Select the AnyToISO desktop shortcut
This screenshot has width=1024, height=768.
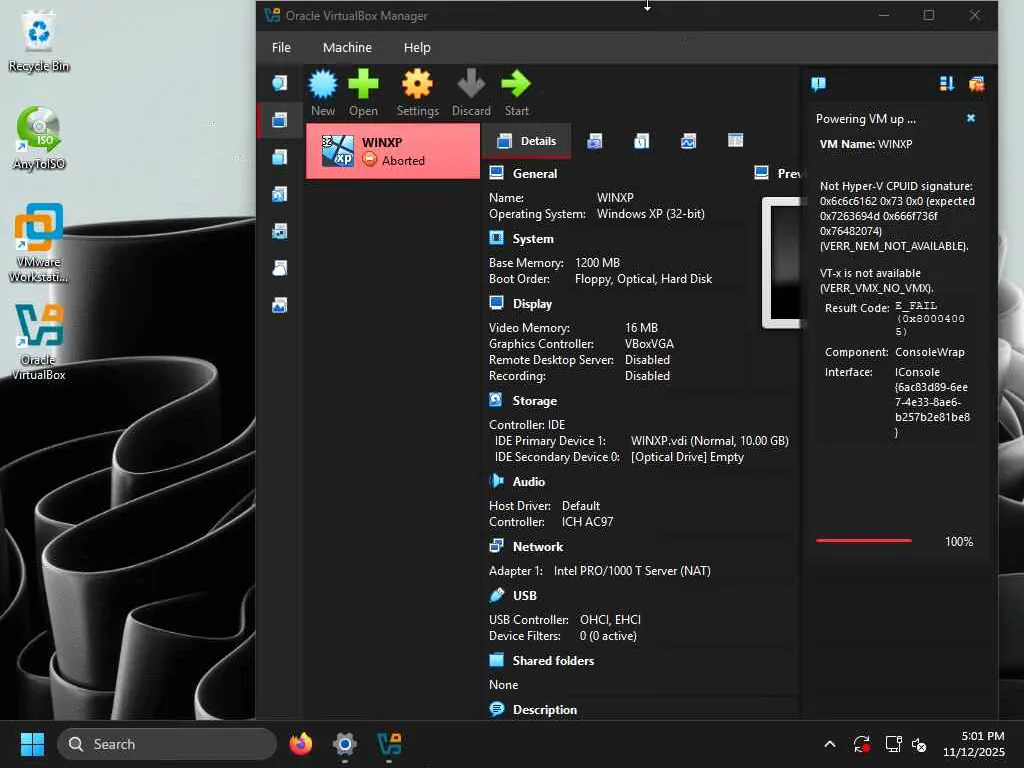tap(39, 138)
